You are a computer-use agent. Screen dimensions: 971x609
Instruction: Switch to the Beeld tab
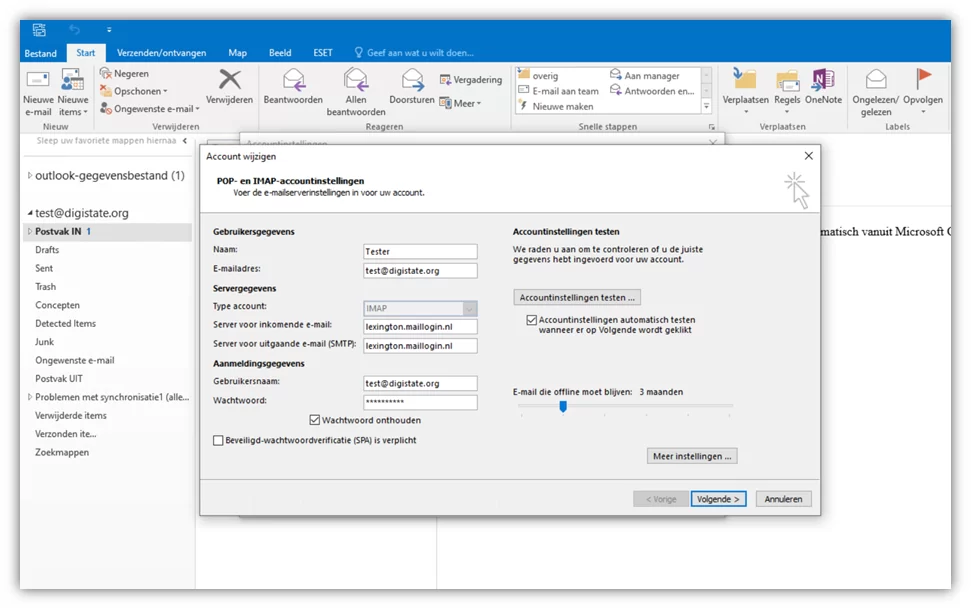280,53
